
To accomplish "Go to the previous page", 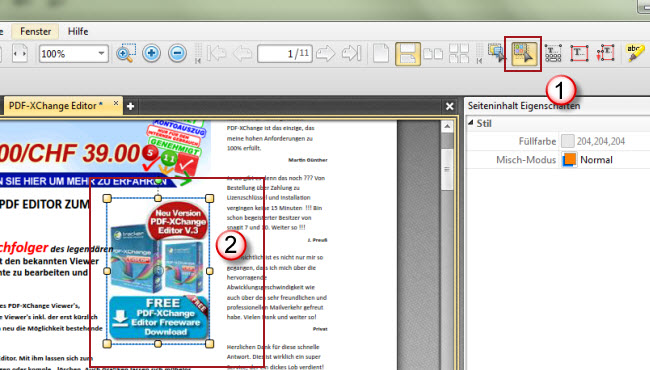I will [x=242, y=53].
